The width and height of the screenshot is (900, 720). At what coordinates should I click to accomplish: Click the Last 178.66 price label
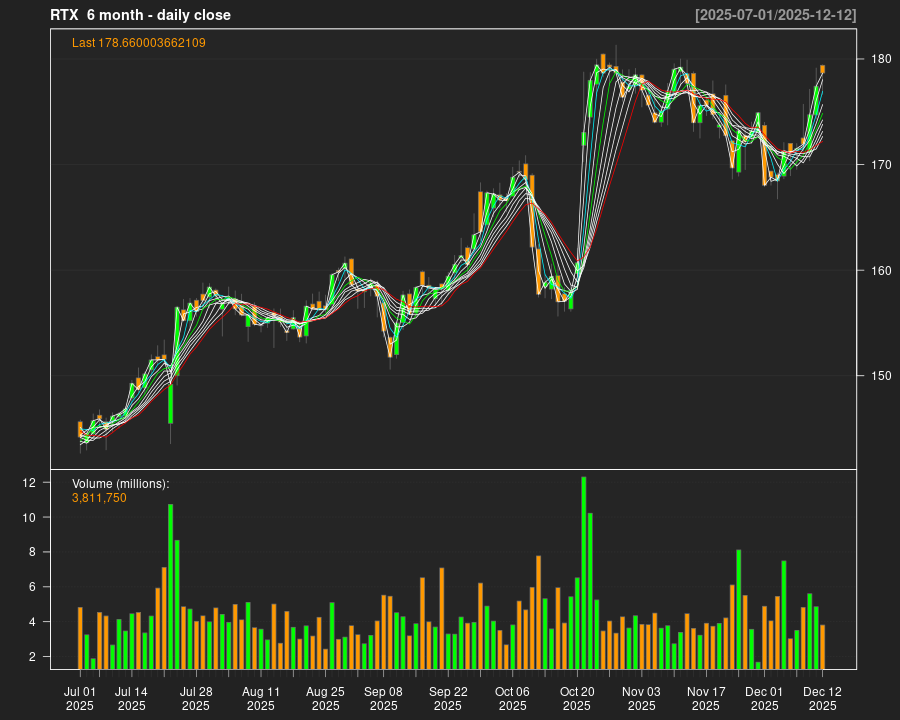[139, 43]
